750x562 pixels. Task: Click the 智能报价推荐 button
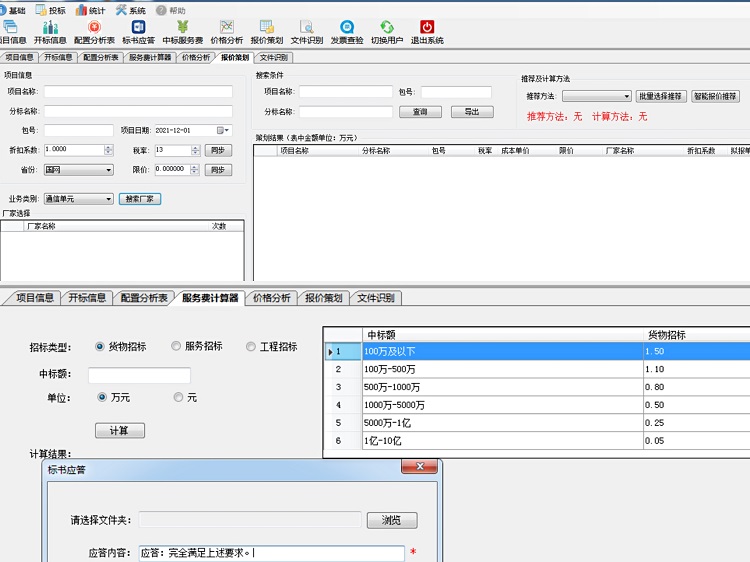click(715, 96)
